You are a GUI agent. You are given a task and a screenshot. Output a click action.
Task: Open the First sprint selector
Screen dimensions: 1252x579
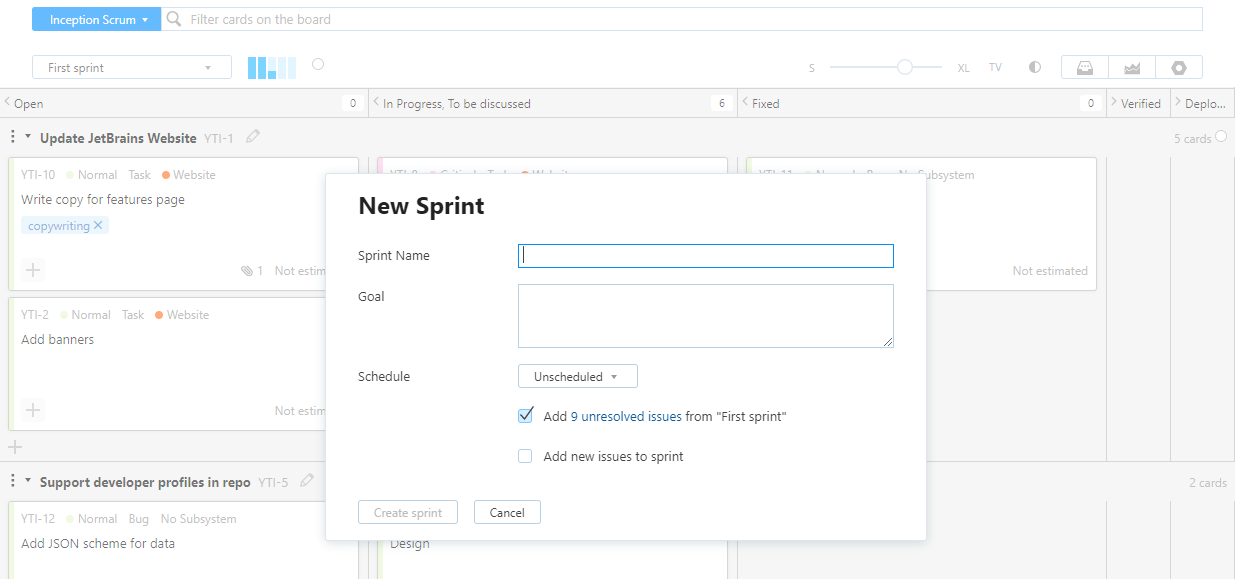131,68
